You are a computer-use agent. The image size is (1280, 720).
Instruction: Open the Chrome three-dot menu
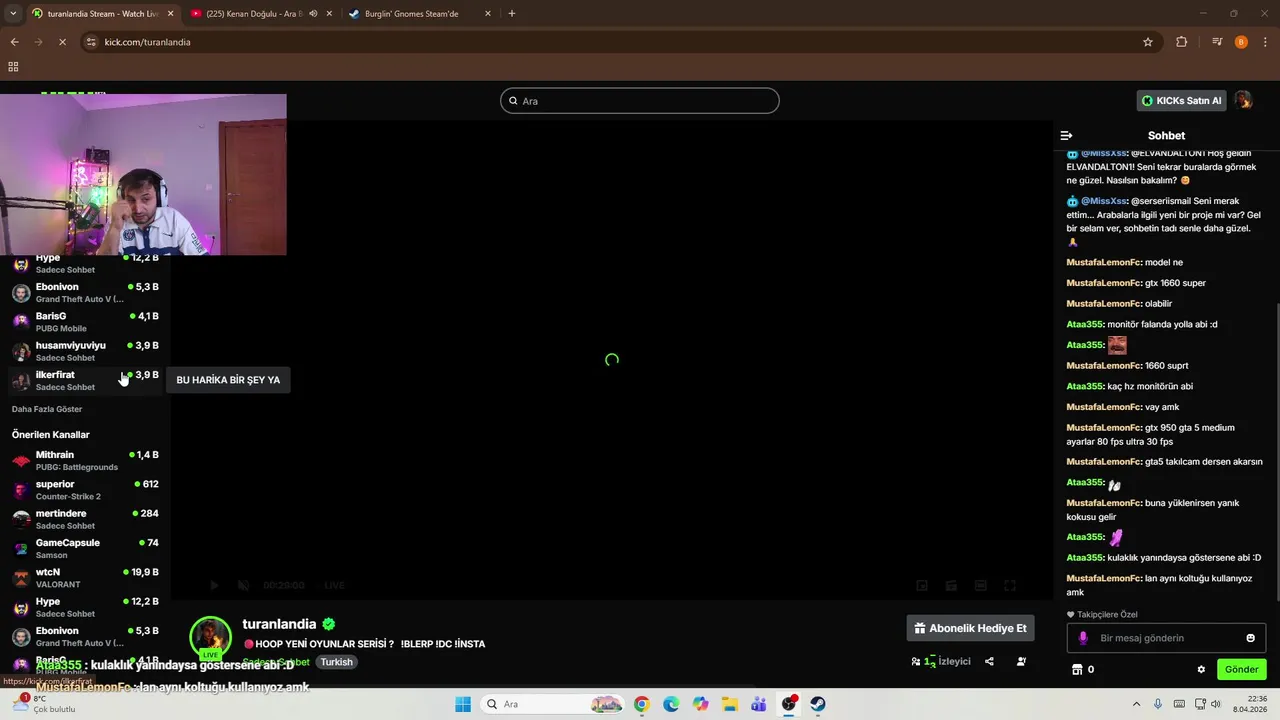tap(1266, 42)
